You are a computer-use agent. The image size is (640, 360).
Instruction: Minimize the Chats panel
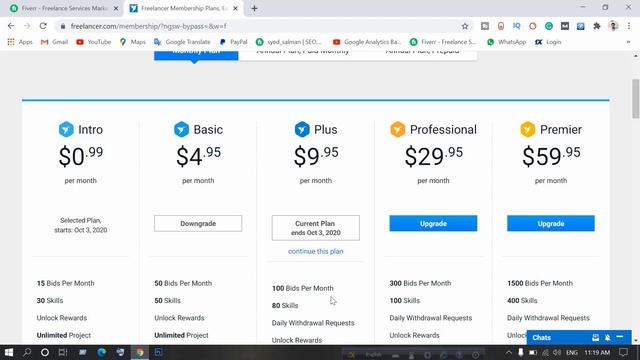pyautogui.click(x=620, y=337)
